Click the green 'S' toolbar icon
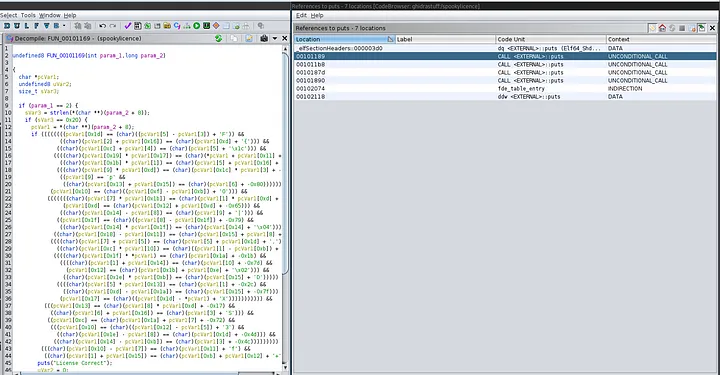 [x=147, y=26]
